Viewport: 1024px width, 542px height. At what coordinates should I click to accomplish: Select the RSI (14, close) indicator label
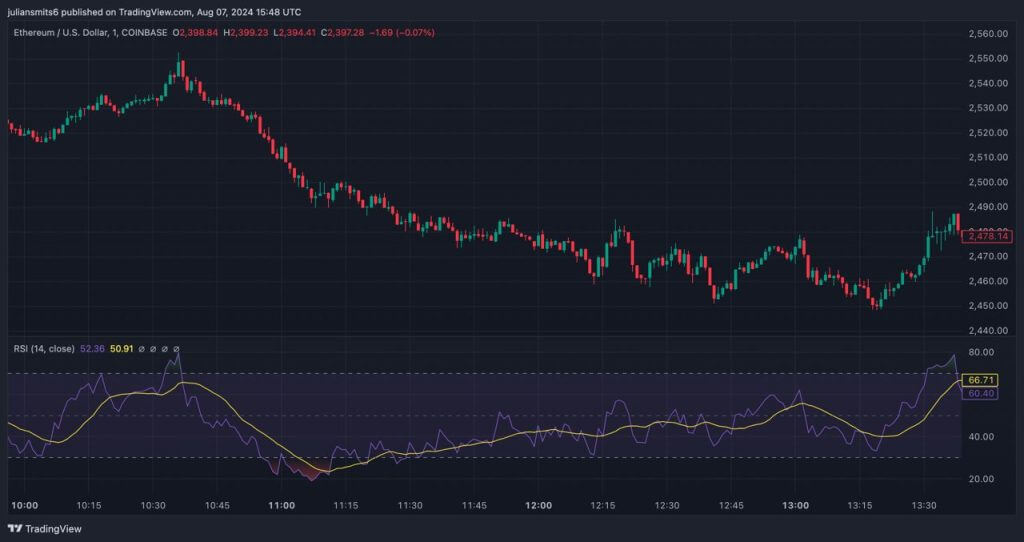[43, 348]
